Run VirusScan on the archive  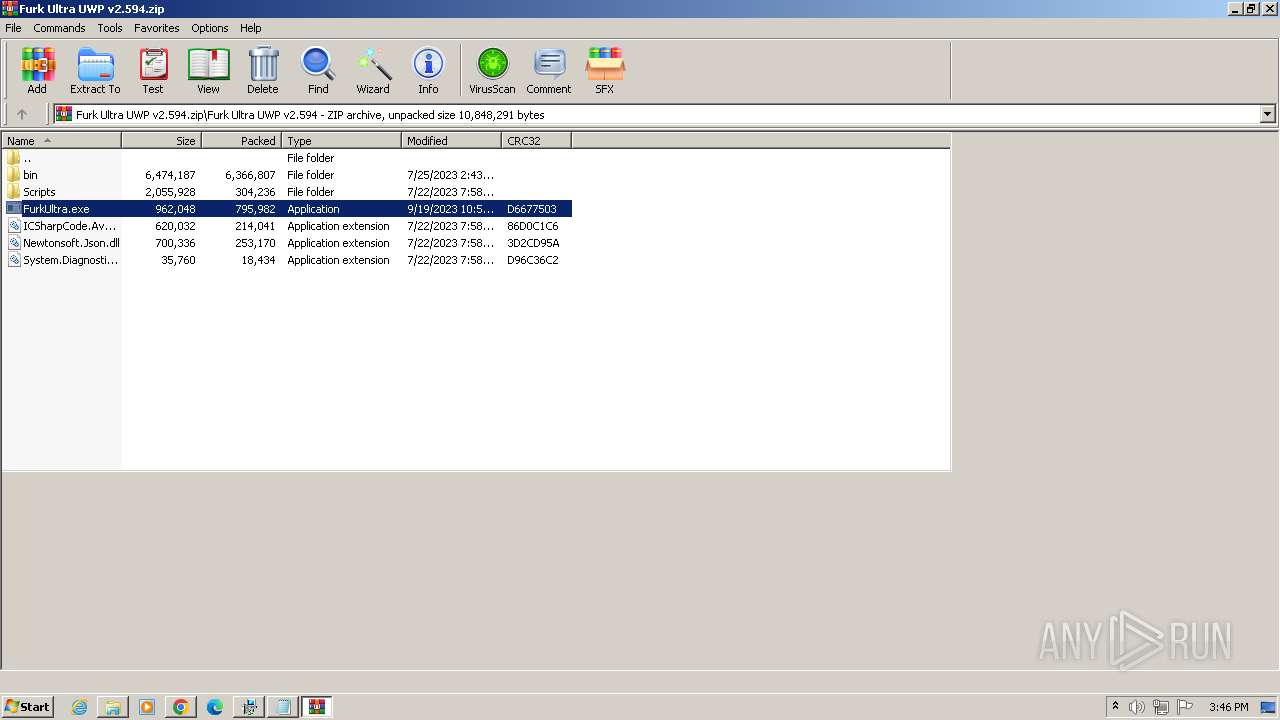click(x=492, y=70)
